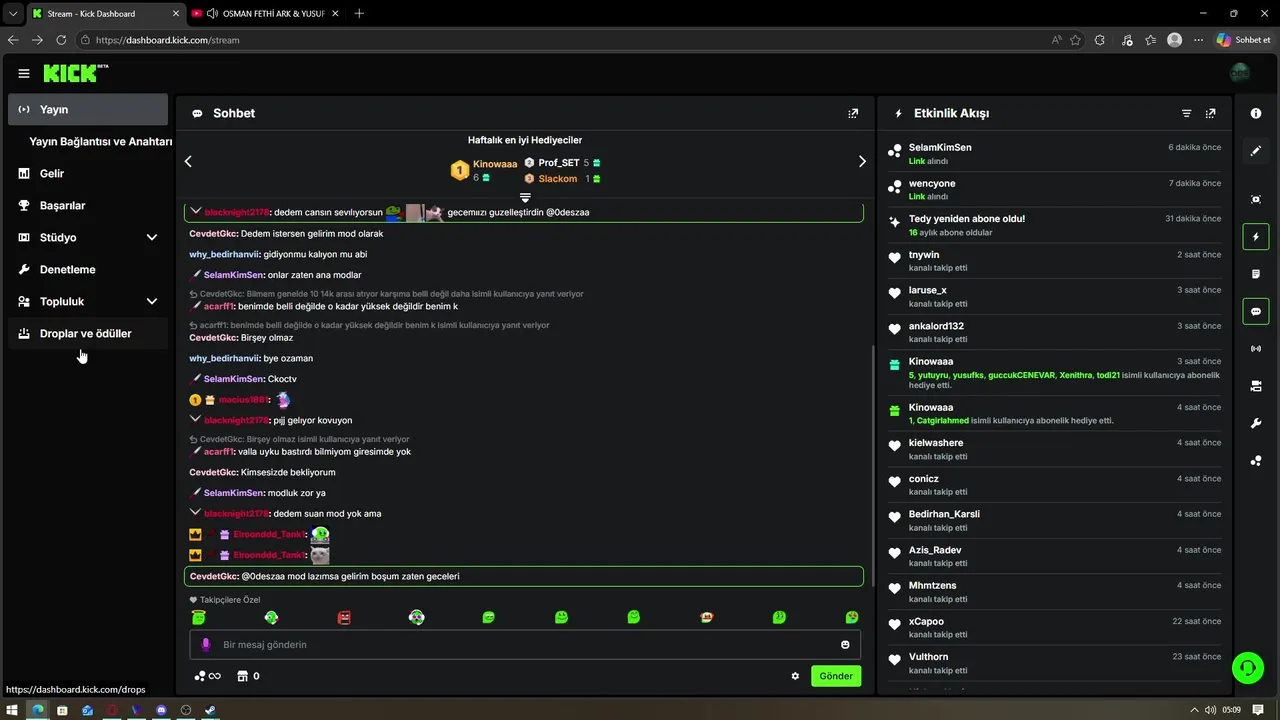Click the pencil edit icon in right sidebar
This screenshot has height=720, width=1280.
coord(1256,151)
